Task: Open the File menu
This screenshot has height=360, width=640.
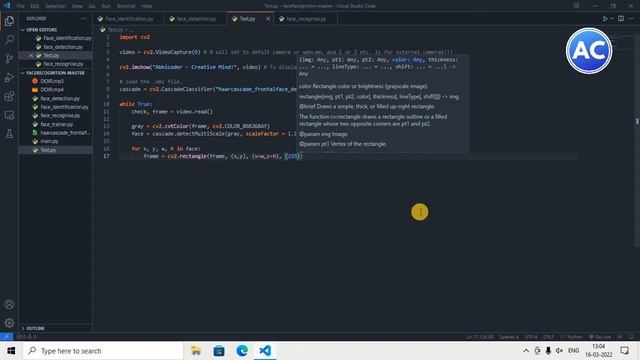Action: pos(20,6)
